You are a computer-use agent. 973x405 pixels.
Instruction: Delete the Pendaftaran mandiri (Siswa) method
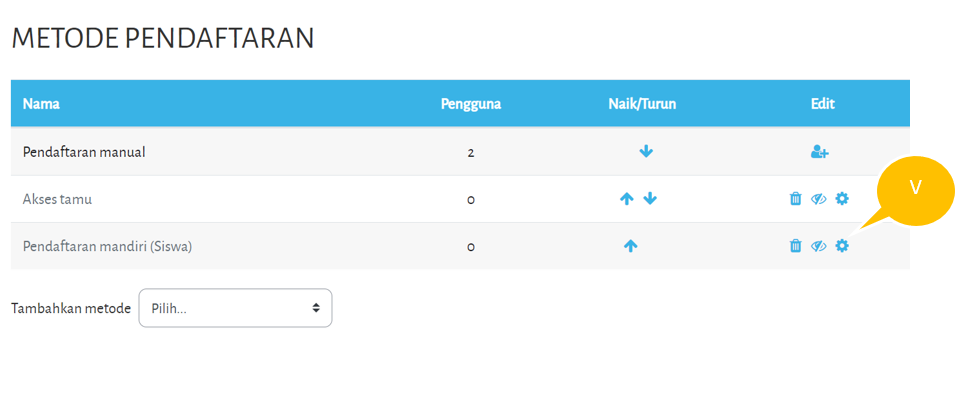[x=796, y=246]
